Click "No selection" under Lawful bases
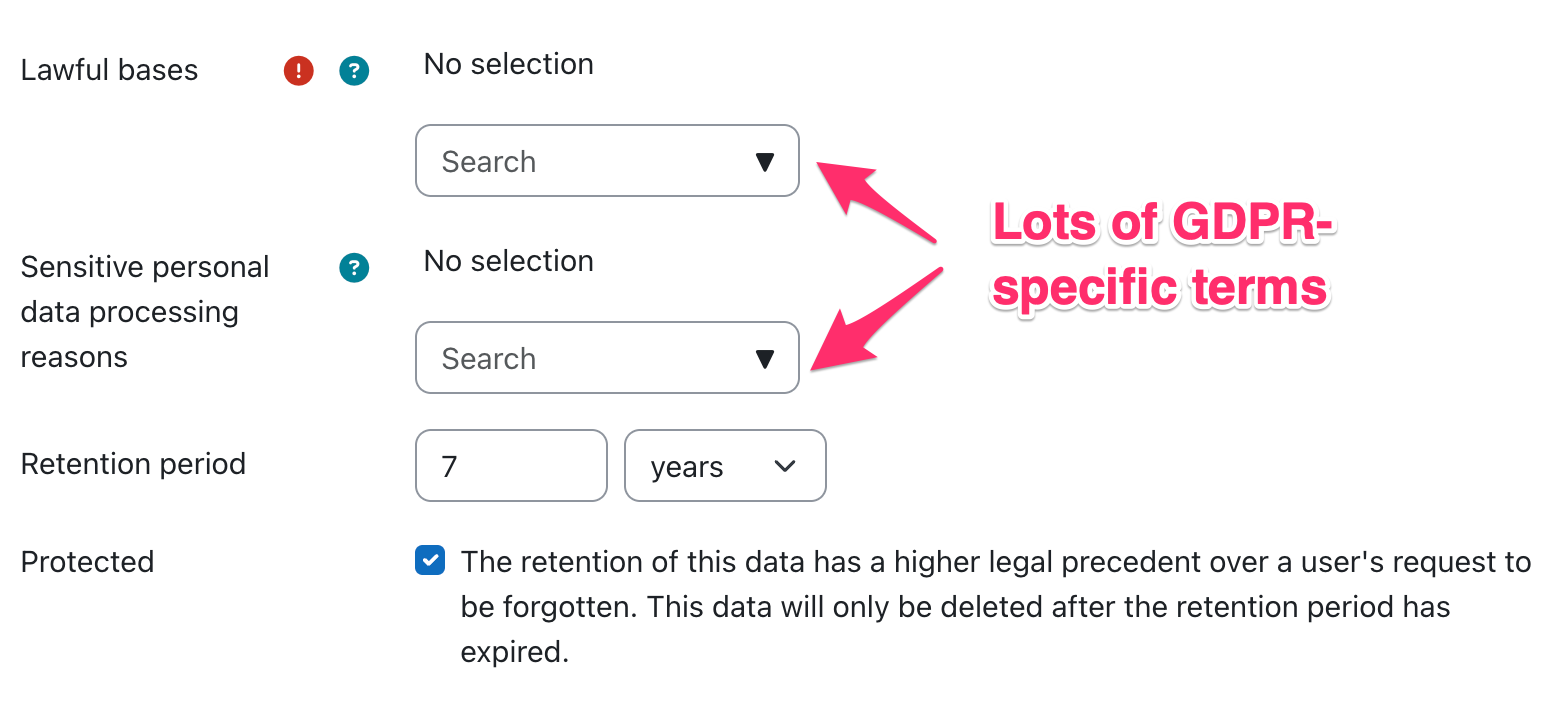 point(508,64)
